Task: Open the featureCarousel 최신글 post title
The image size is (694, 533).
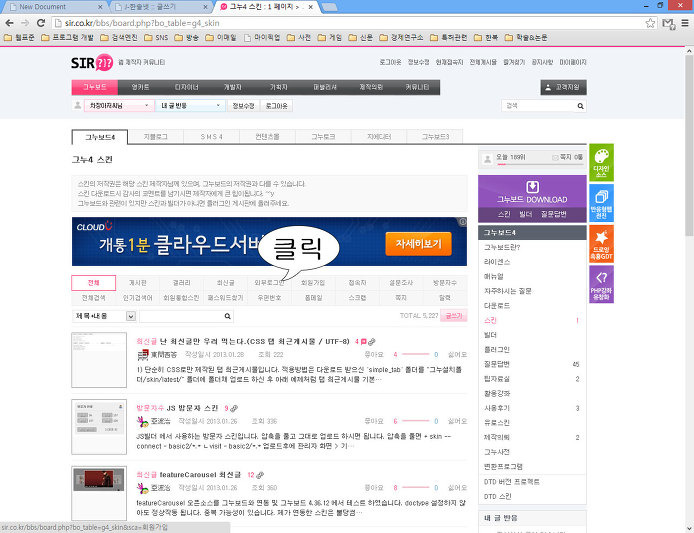Action: [x=200, y=475]
